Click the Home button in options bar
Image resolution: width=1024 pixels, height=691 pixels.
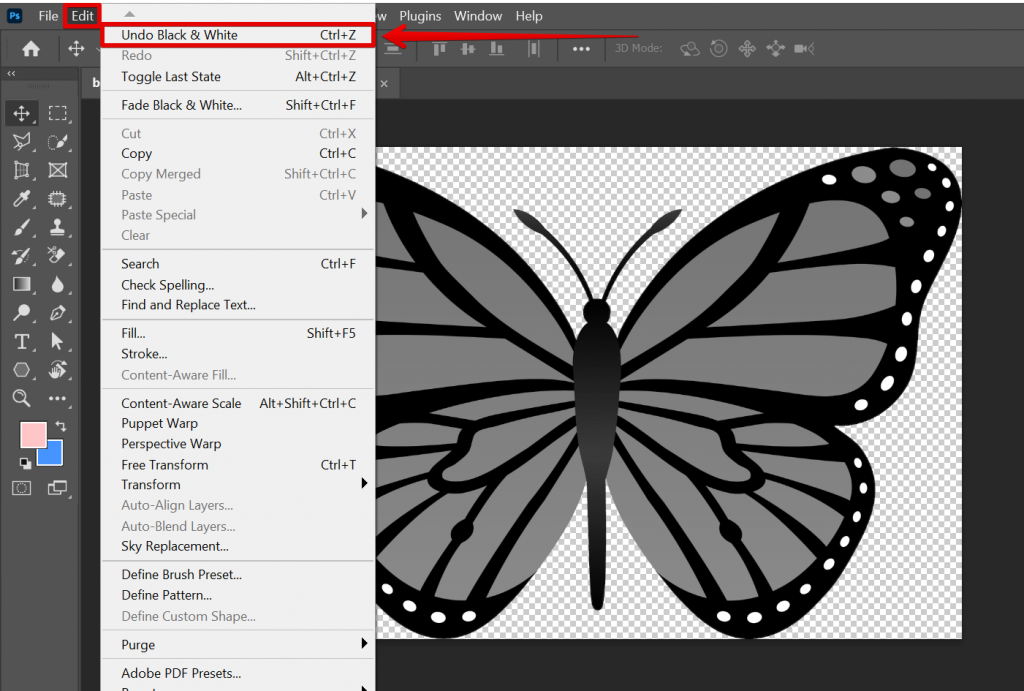coord(31,48)
